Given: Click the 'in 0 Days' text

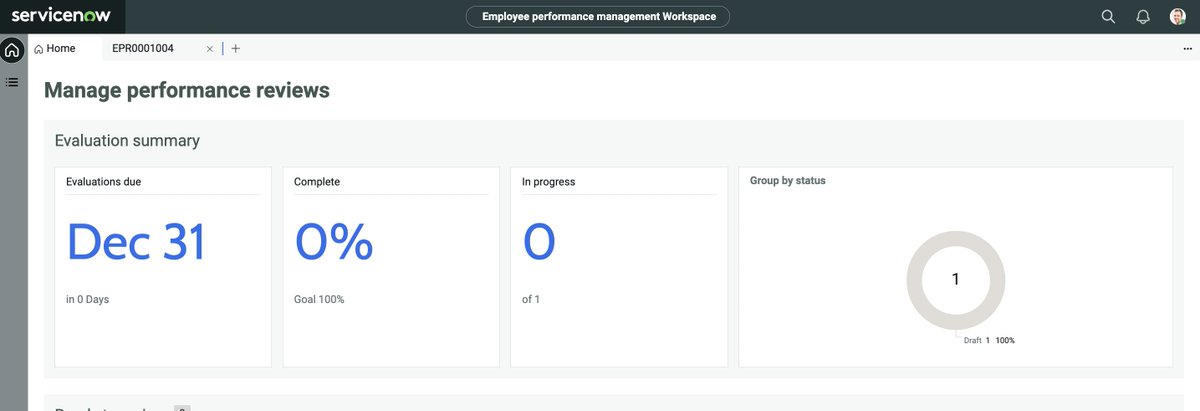Looking at the screenshot, I should point(87,299).
